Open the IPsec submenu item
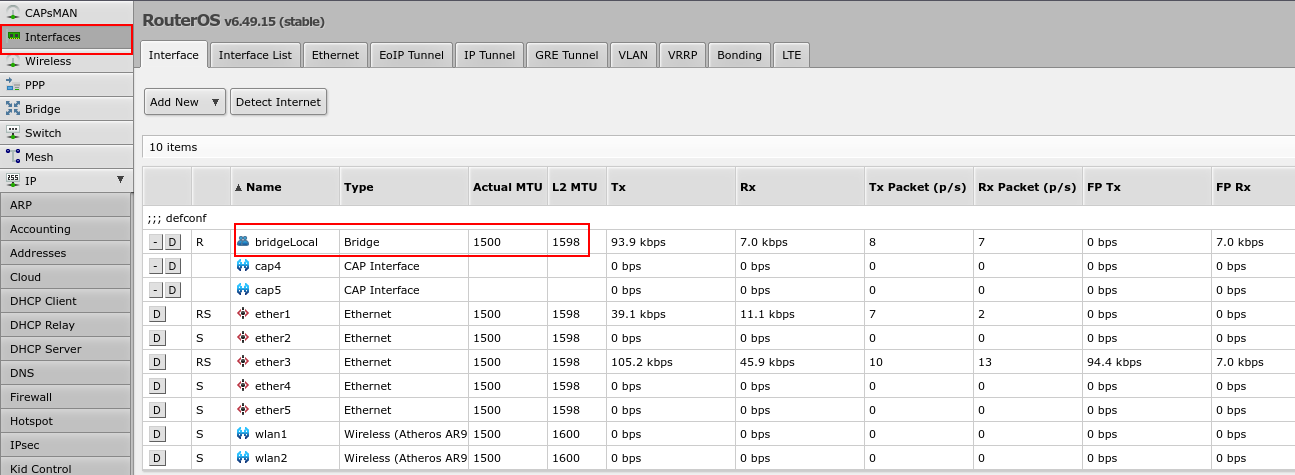The image size is (1295, 475). 65,445
